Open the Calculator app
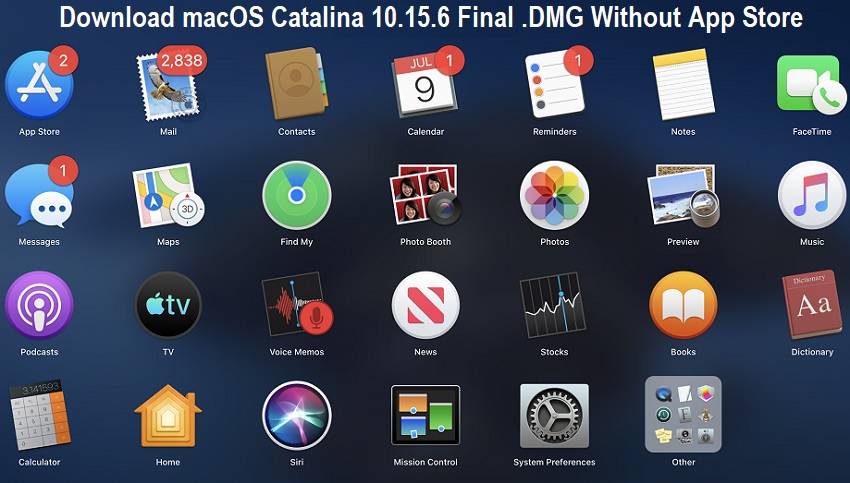The image size is (850, 483). coord(40,415)
